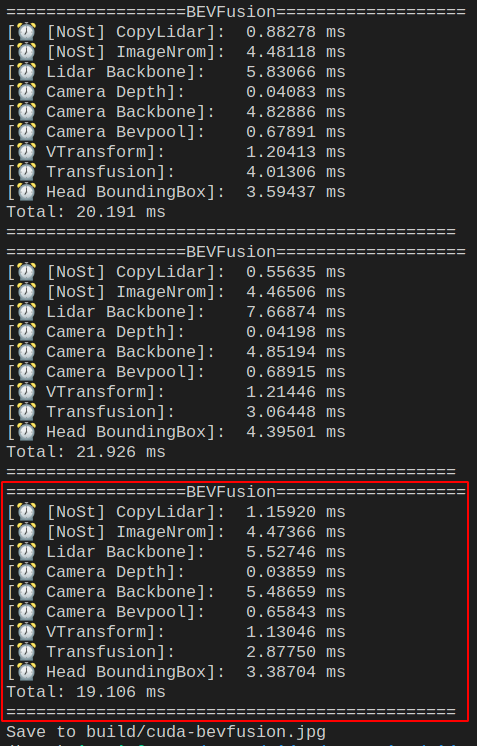Click the Lidar Backbone value 5.52746 ms

pyautogui.click(x=295, y=552)
